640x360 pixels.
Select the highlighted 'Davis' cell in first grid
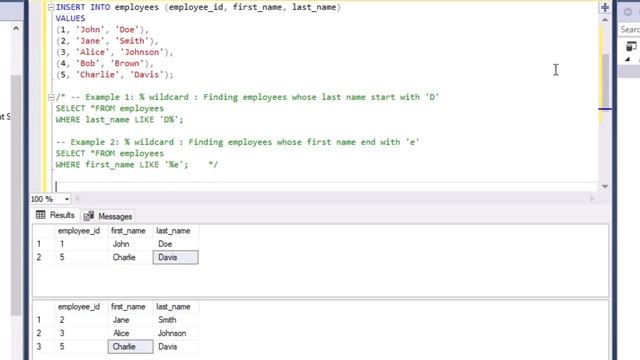176,258
